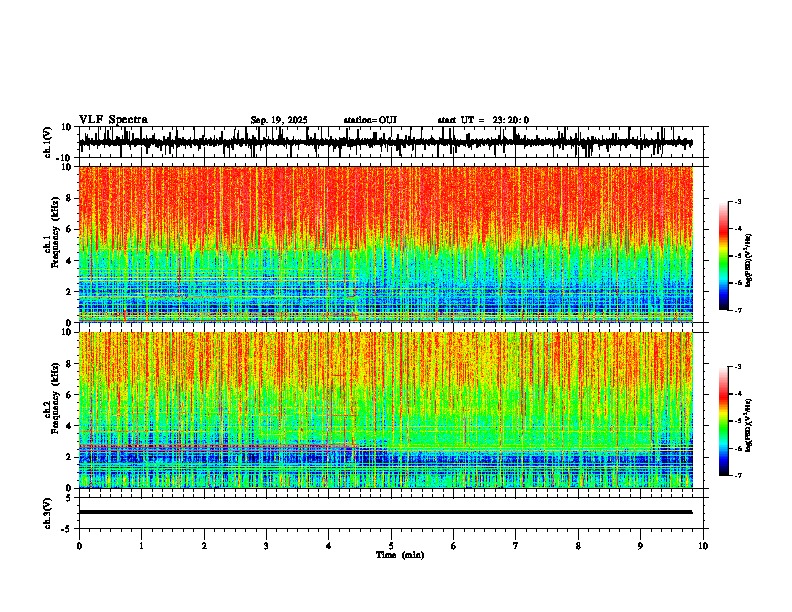The height and width of the screenshot is (612, 792).
Task: Click the "-3" label on the ch.1 colorbar
Action: pyautogui.click(x=737, y=202)
